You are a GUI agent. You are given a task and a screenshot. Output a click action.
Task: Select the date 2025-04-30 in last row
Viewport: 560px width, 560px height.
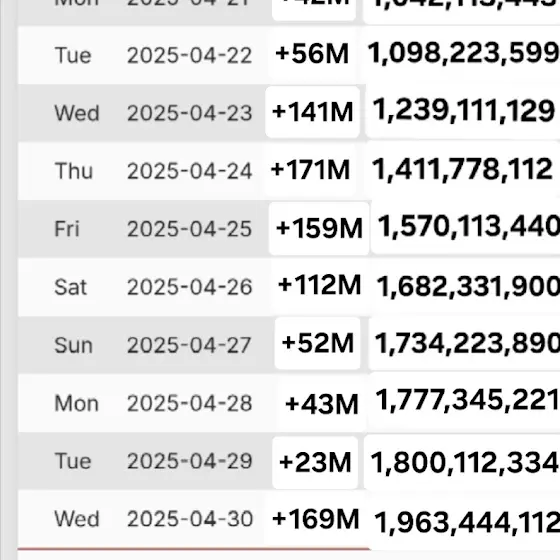190,519
